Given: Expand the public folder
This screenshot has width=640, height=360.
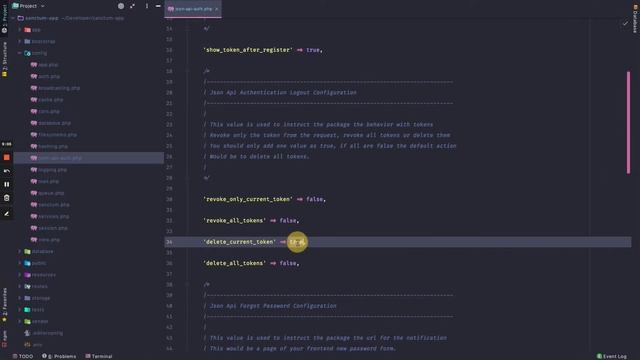Looking at the screenshot, I should pyautogui.click(x=20, y=263).
